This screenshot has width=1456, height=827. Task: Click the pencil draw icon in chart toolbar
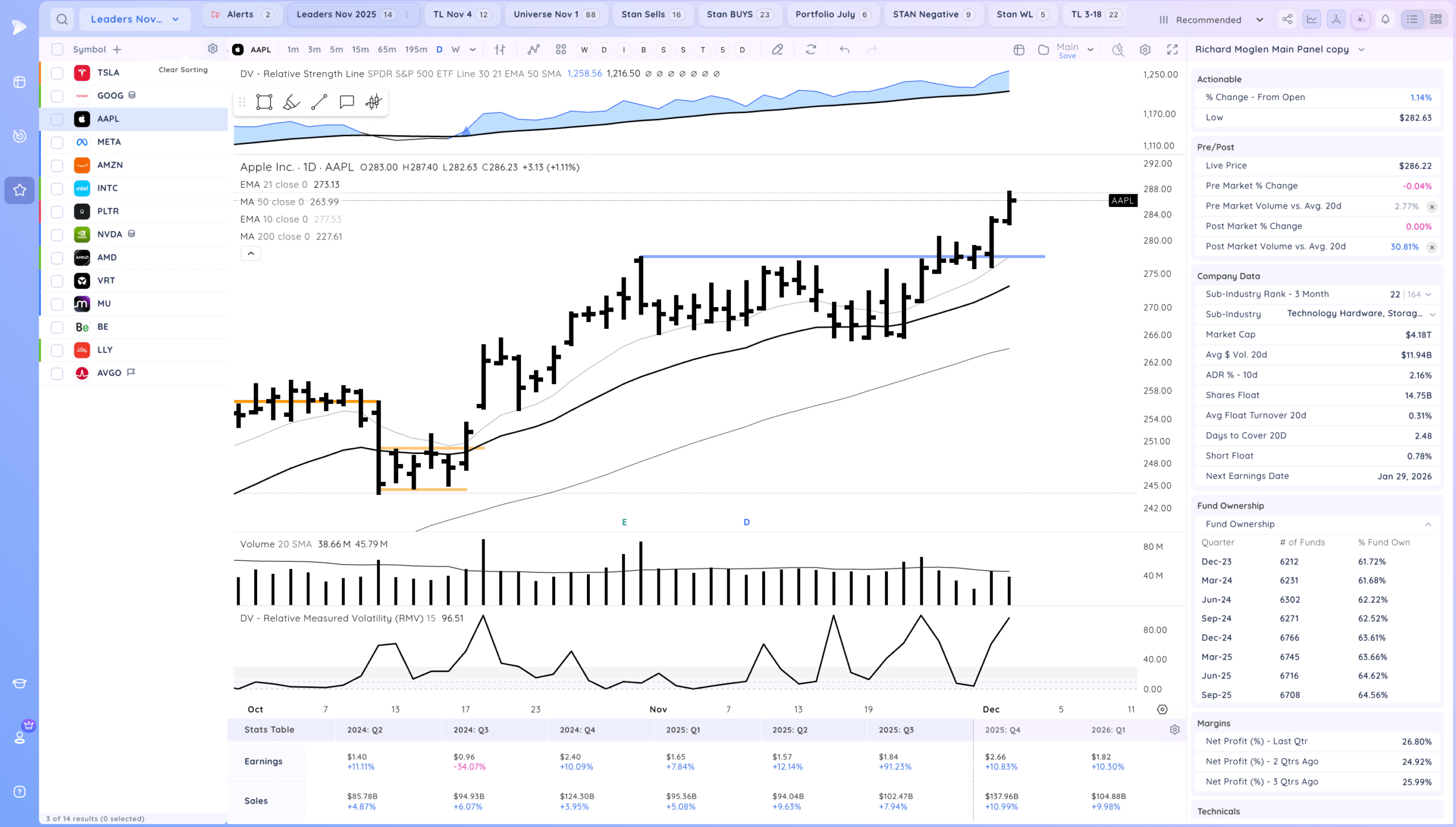(777, 49)
